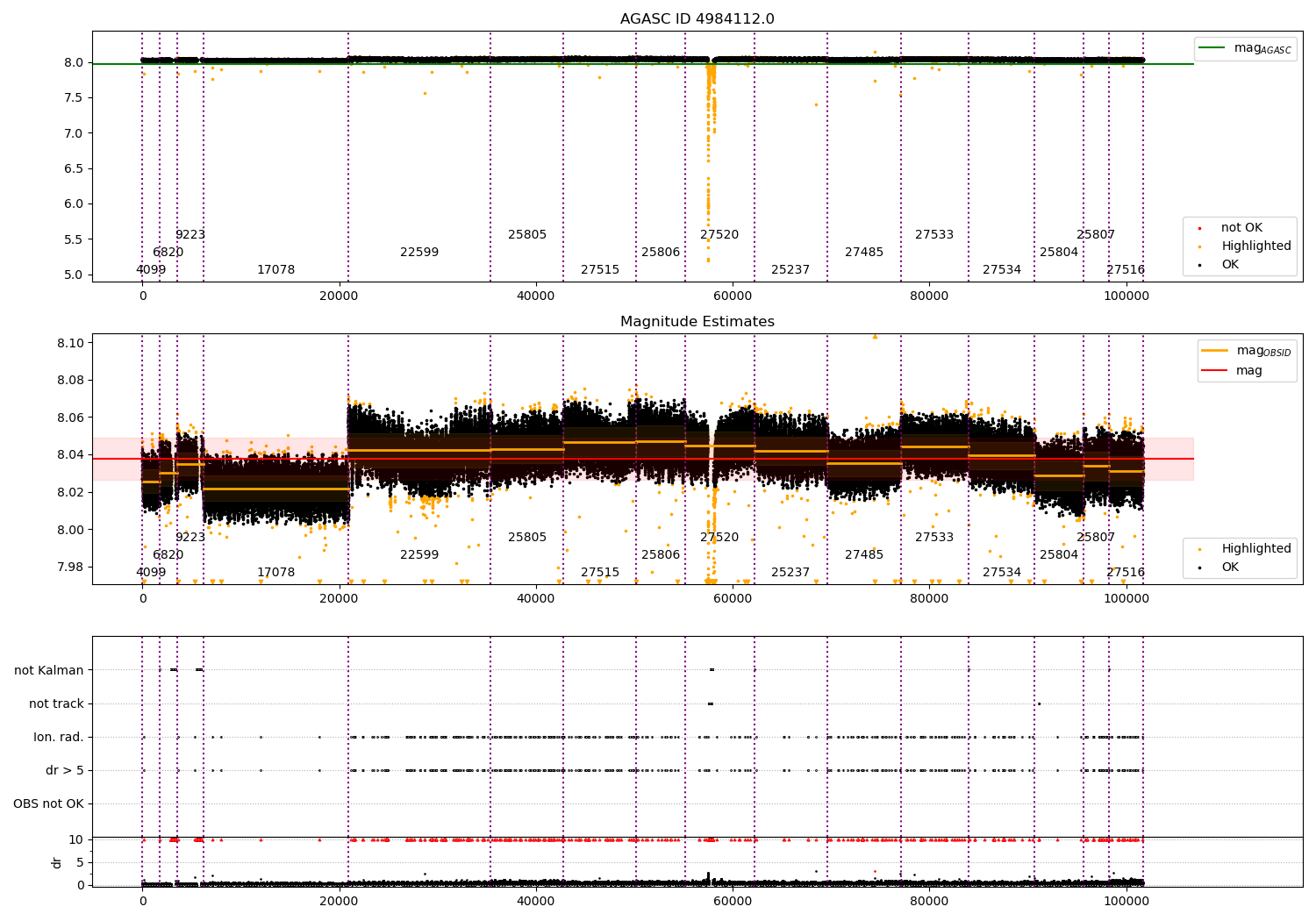The height and width of the screenshot is (921, 1316).
Task: Click the 5.0 y-axis tick label
Action: (x=74, y=275)
